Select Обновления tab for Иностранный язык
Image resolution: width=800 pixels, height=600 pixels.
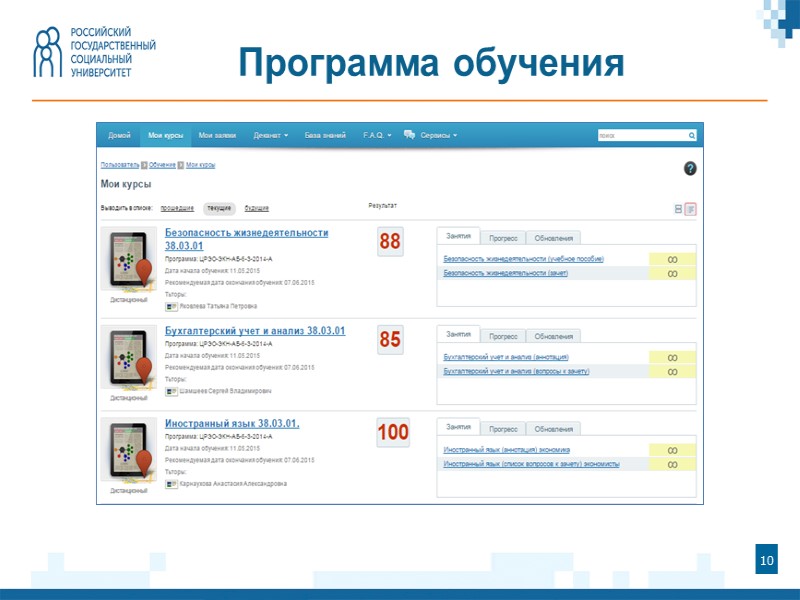pos(554,429)
